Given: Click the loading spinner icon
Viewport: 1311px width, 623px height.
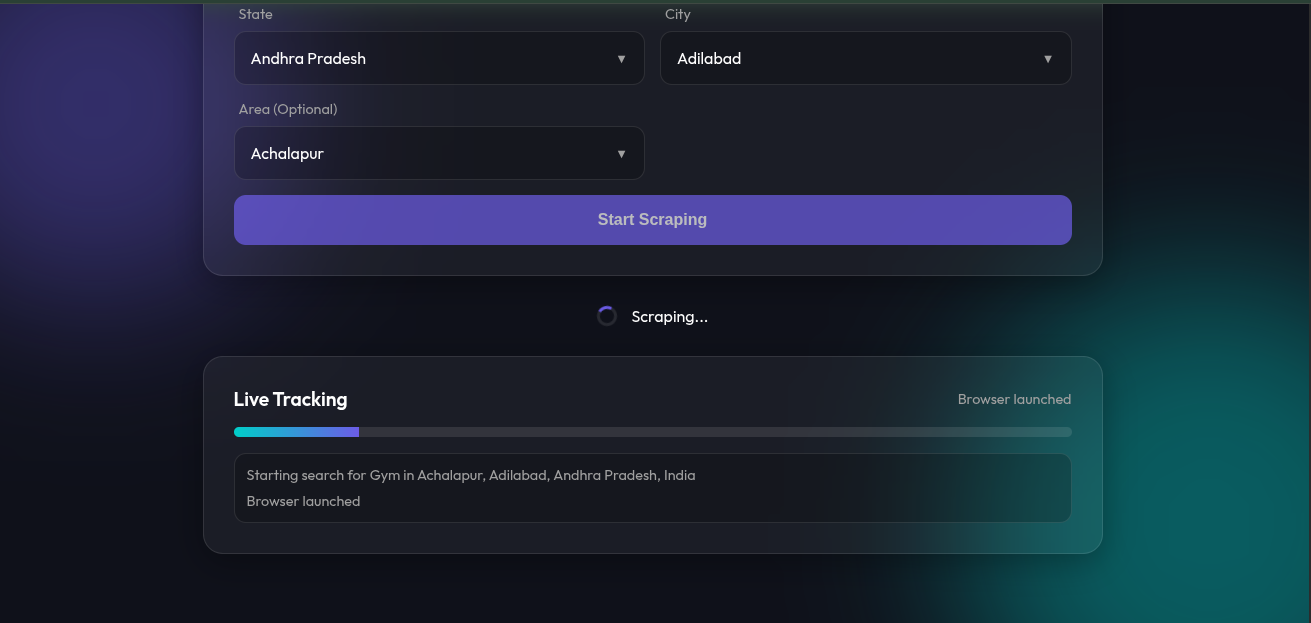Looking at the screenshot, I should 606,316.
